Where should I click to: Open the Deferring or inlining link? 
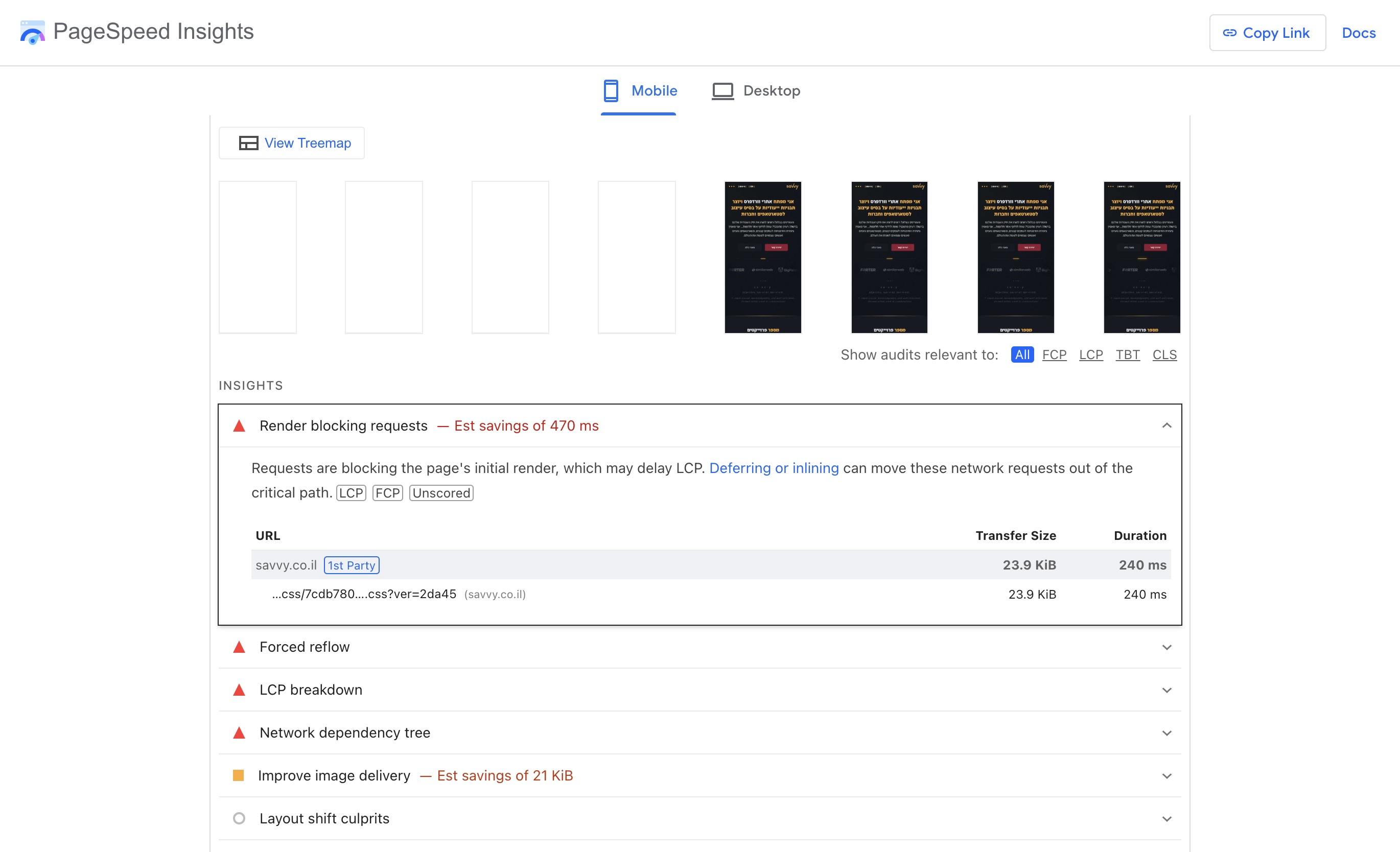point(773,468)
